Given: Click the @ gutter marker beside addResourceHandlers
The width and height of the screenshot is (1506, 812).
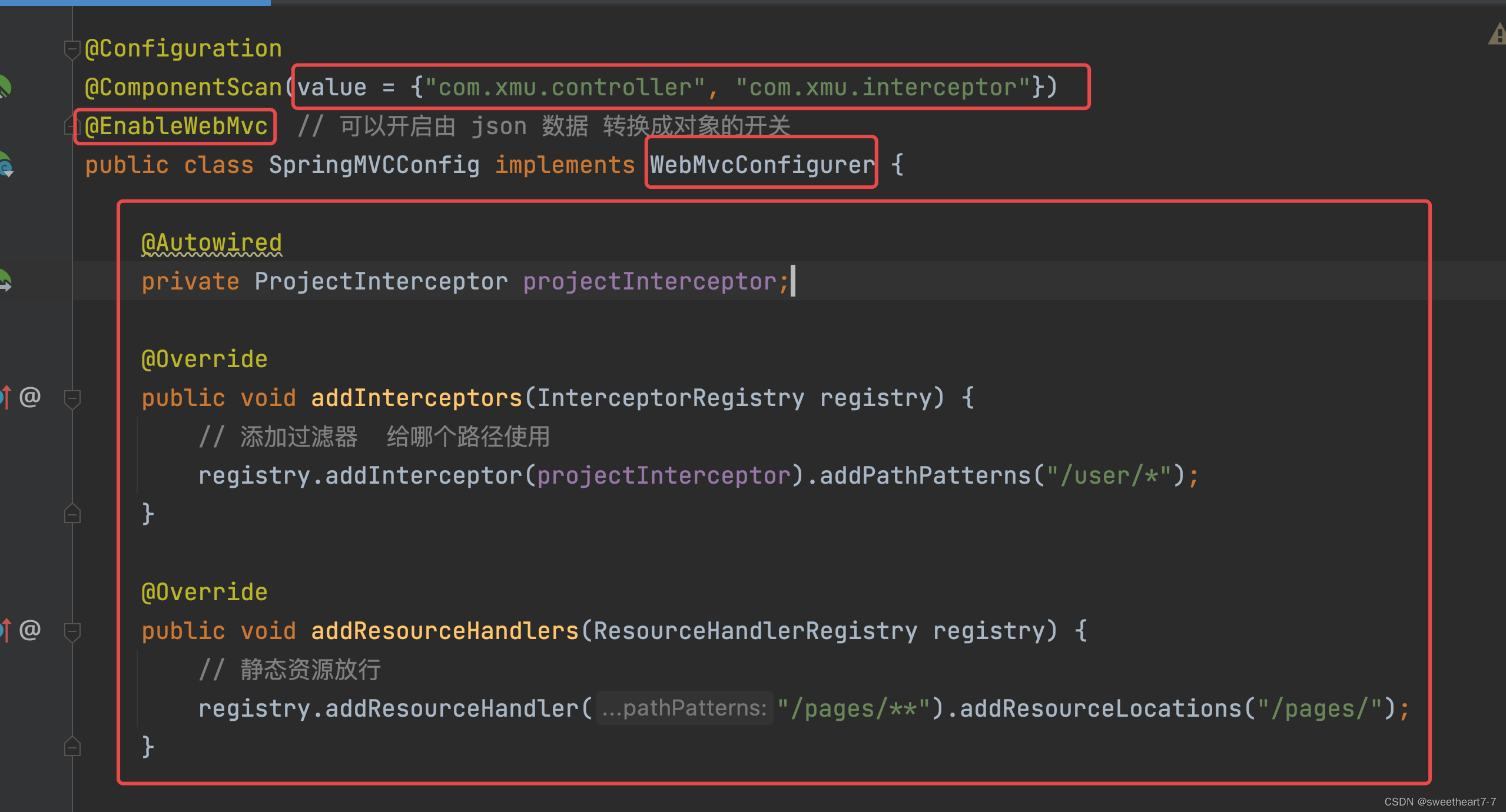Looking at the screenshot, I should (30, 630).
